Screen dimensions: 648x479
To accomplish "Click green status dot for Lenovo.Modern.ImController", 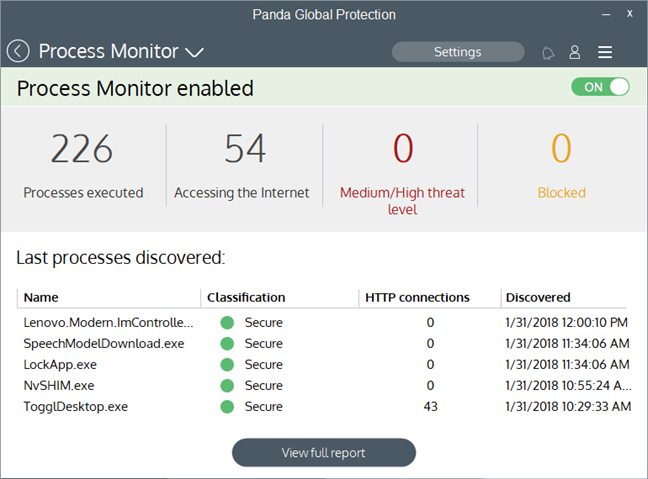I will (x=227, y=322).
